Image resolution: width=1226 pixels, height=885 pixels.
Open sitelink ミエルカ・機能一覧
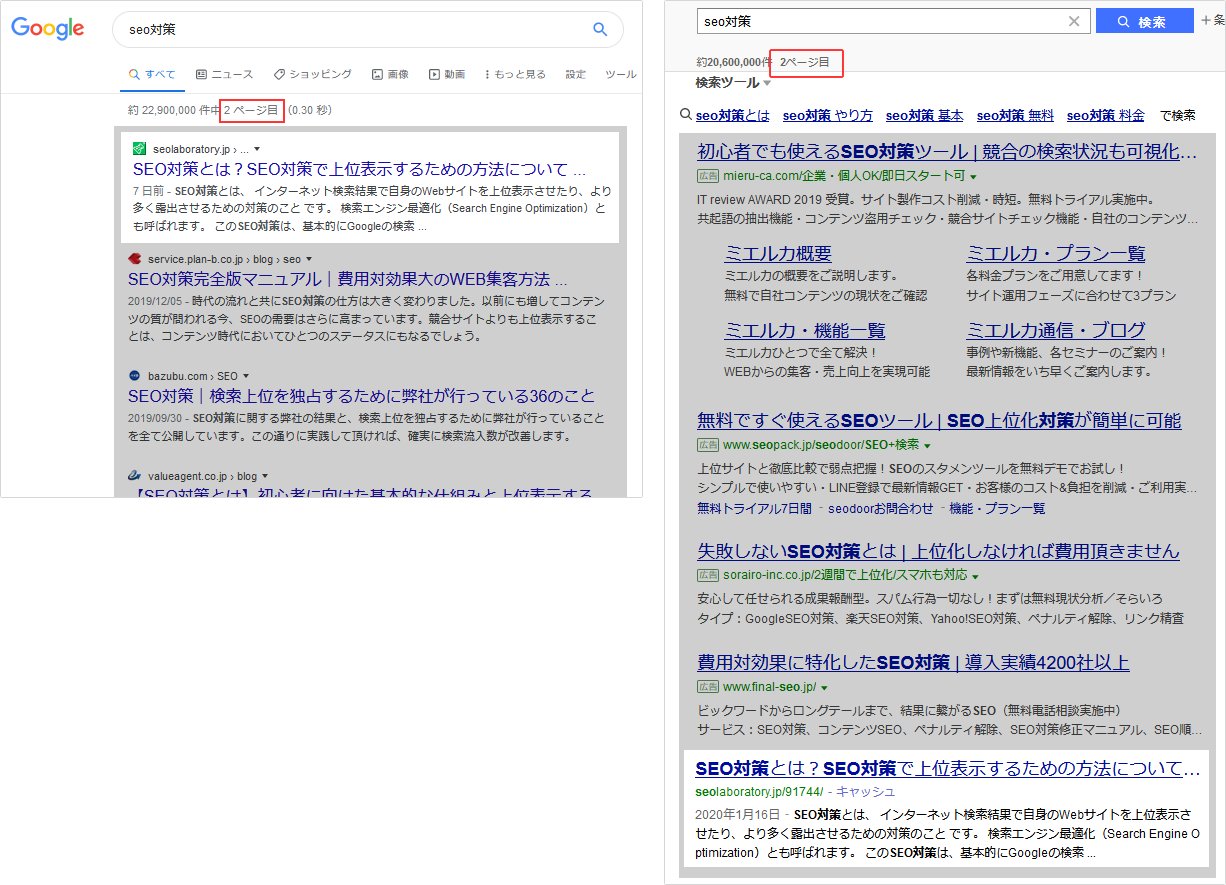click(805, 330)
